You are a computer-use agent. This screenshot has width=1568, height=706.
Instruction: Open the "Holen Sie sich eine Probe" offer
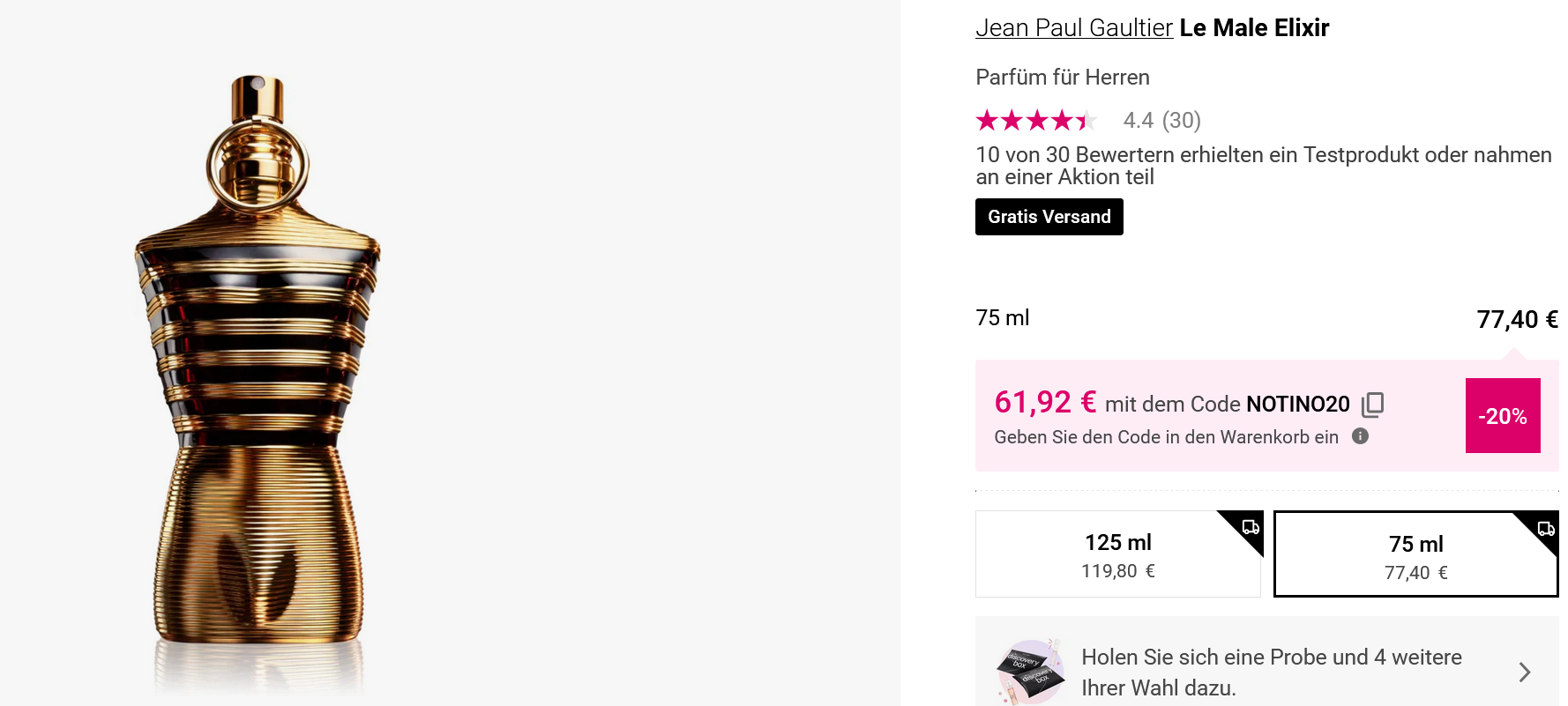tap(1271, 672)
